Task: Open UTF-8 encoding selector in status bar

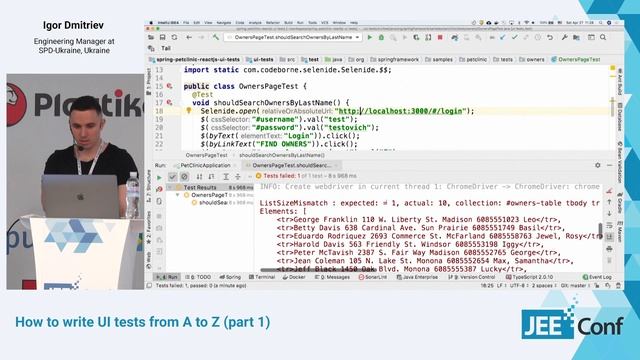Action: coord(518,286)
